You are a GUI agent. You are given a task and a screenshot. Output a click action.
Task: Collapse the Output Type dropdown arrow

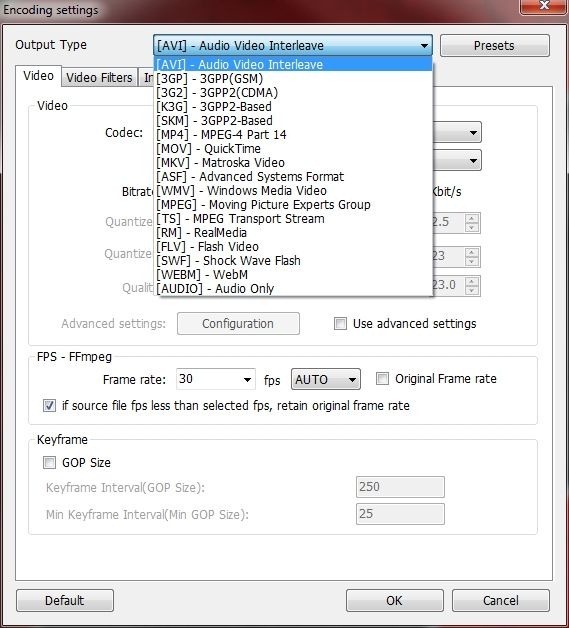[x=424, y=46]
